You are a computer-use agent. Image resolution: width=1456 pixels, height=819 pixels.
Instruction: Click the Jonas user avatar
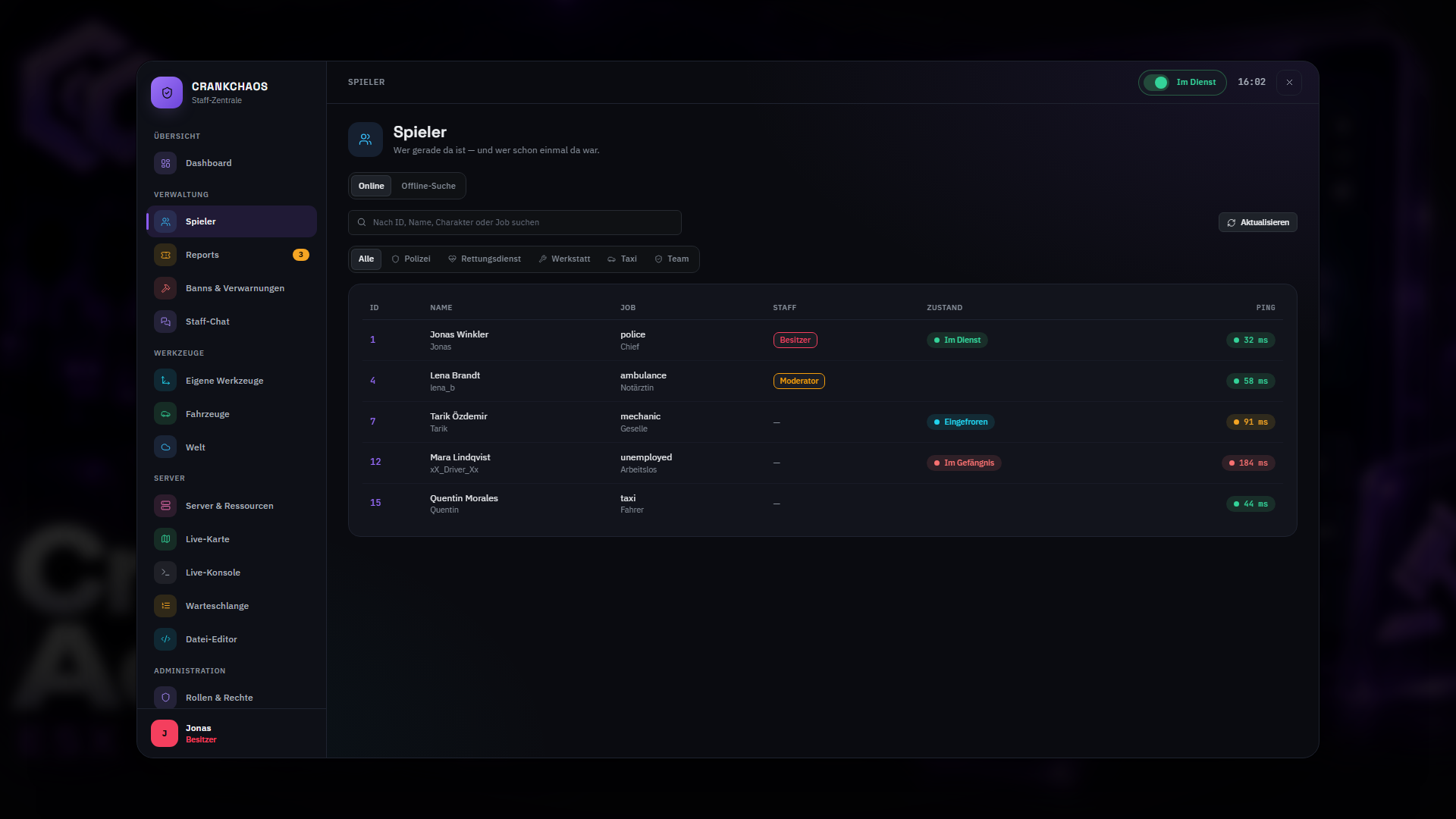click(x=165, y=733)
